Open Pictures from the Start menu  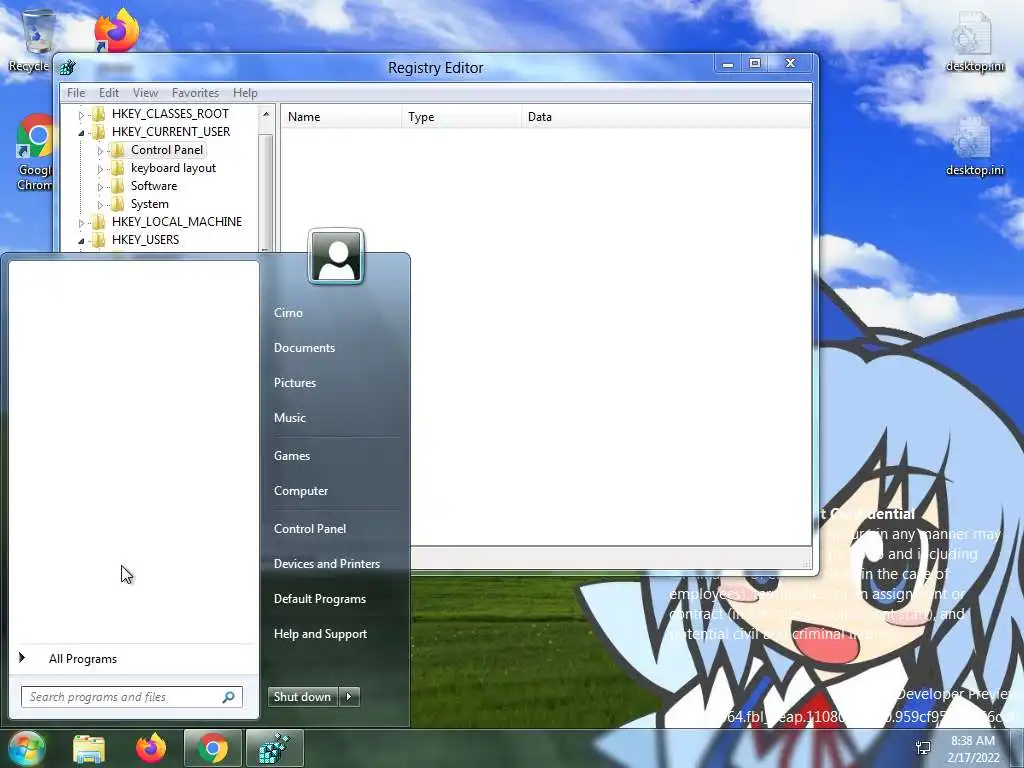295,383
